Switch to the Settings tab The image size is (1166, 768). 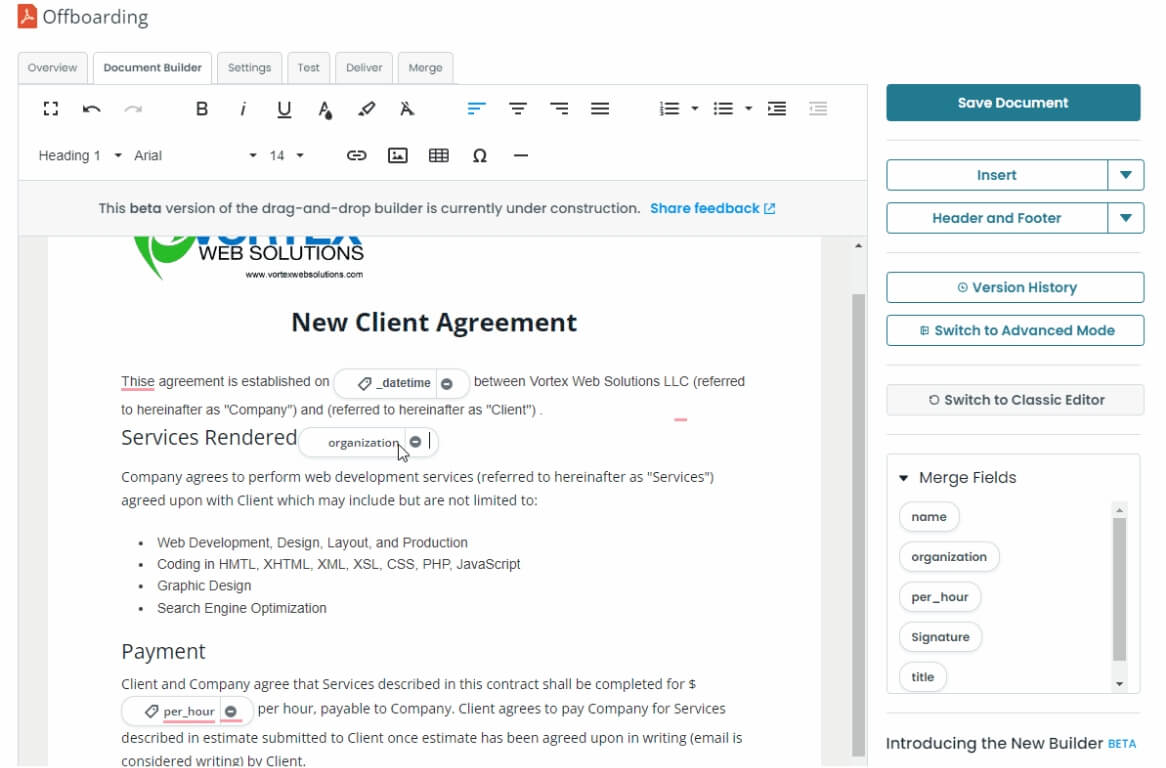(x=249, y=67)
